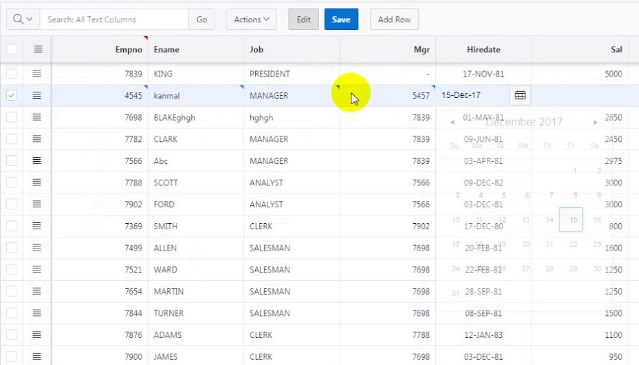639x365 pixels.
Task: Open the header row actions menu icon
Action: [38, 49]
